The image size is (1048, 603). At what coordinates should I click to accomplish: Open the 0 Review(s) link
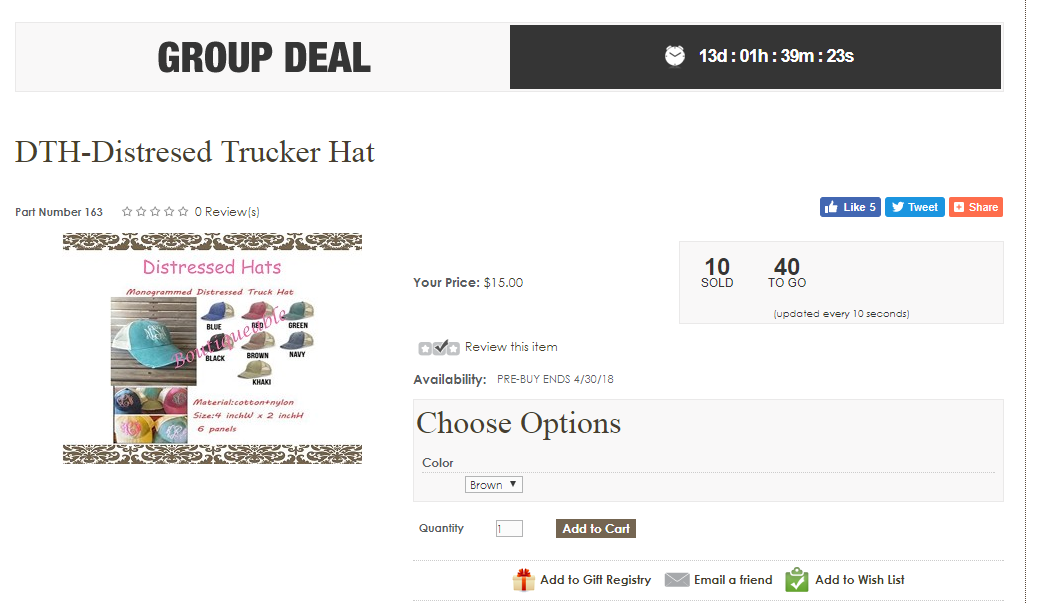click(227, 212)
